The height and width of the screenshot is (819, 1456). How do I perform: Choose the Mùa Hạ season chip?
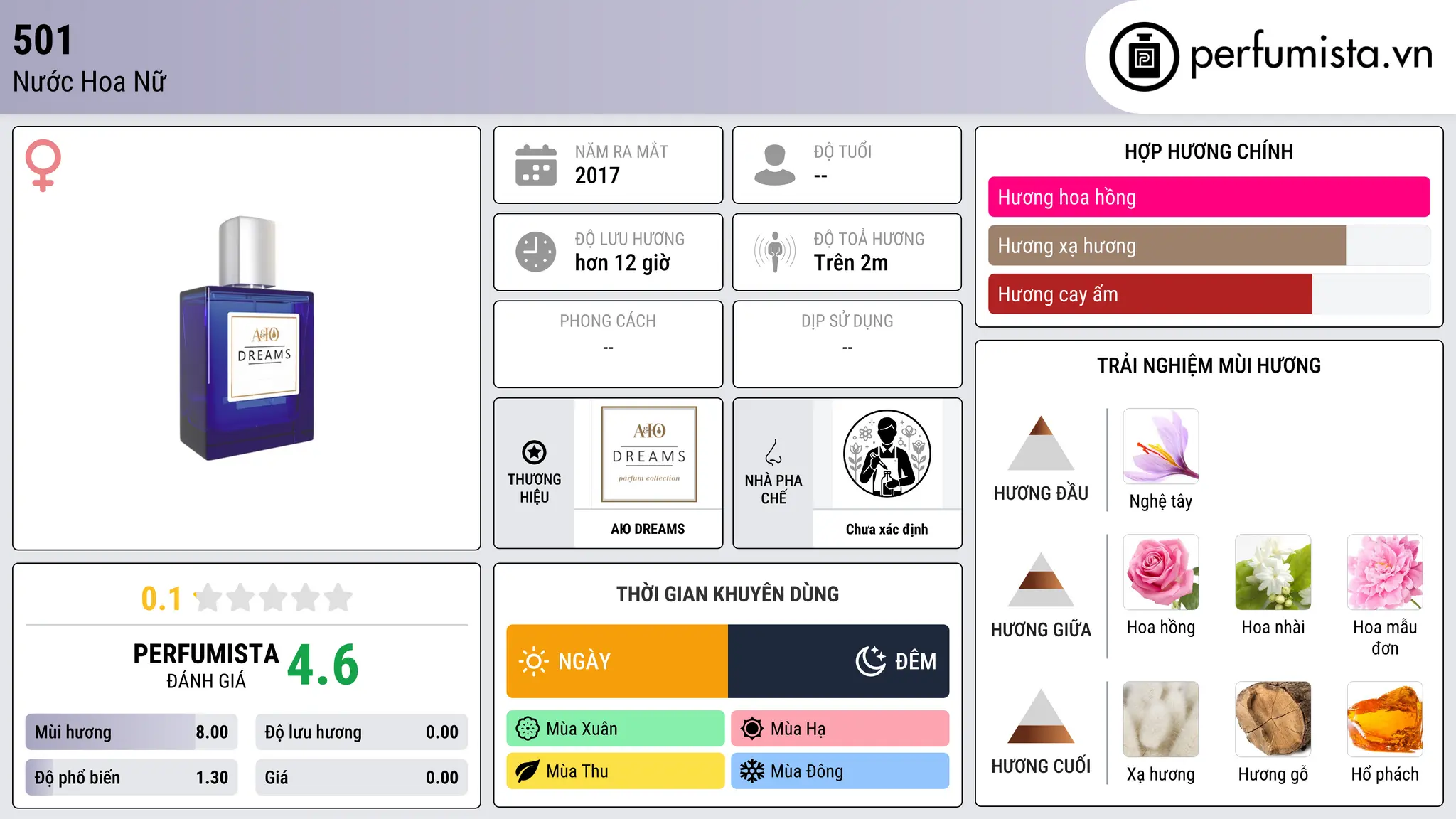840,729
